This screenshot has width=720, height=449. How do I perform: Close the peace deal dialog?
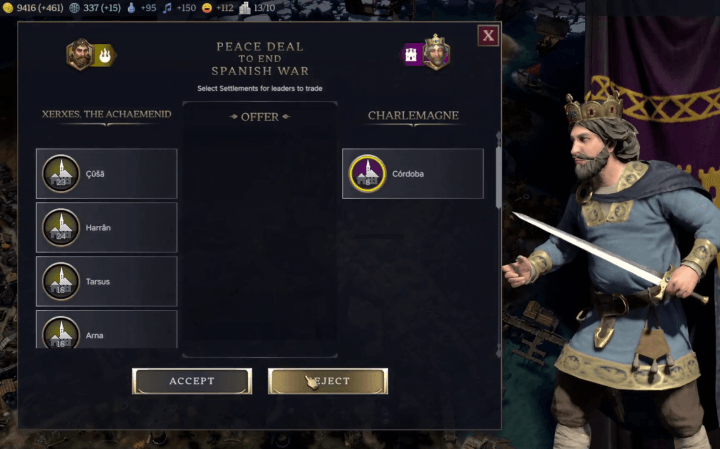(488, 35)
